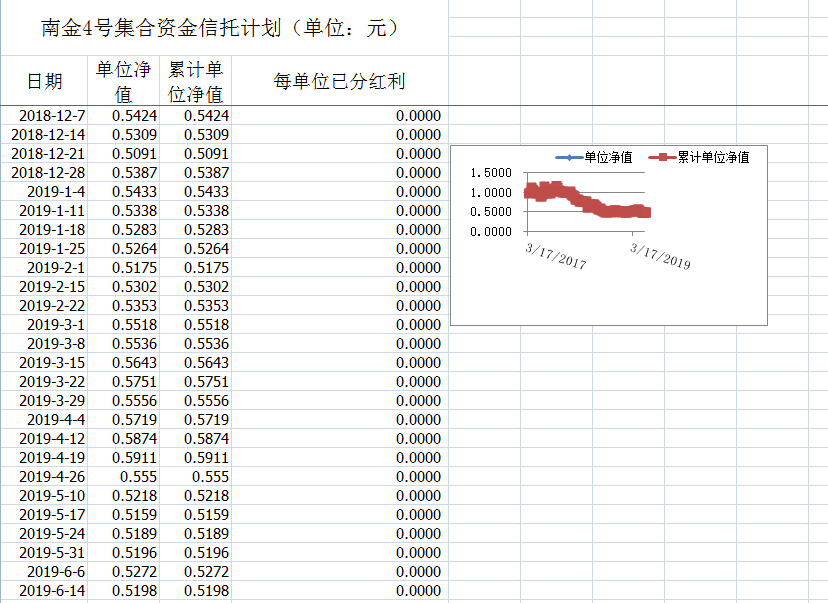828x603 pixels.
Task: Click 累计单位净值 value 0.5338 for 2019-1-11
Action: [195, 211]
